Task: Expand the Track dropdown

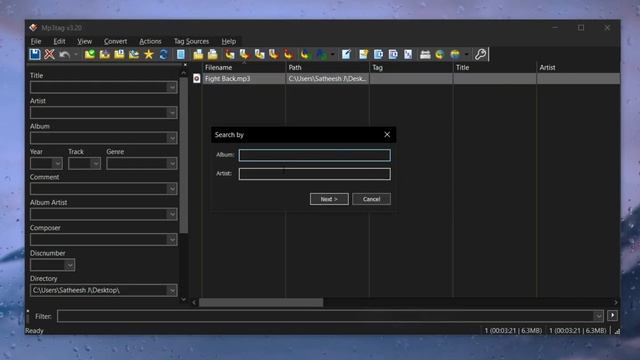Action: point(96,163)
